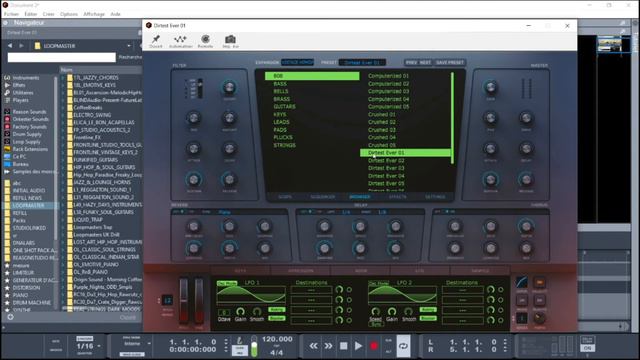Open Loop Supply location

pos(26,142)
